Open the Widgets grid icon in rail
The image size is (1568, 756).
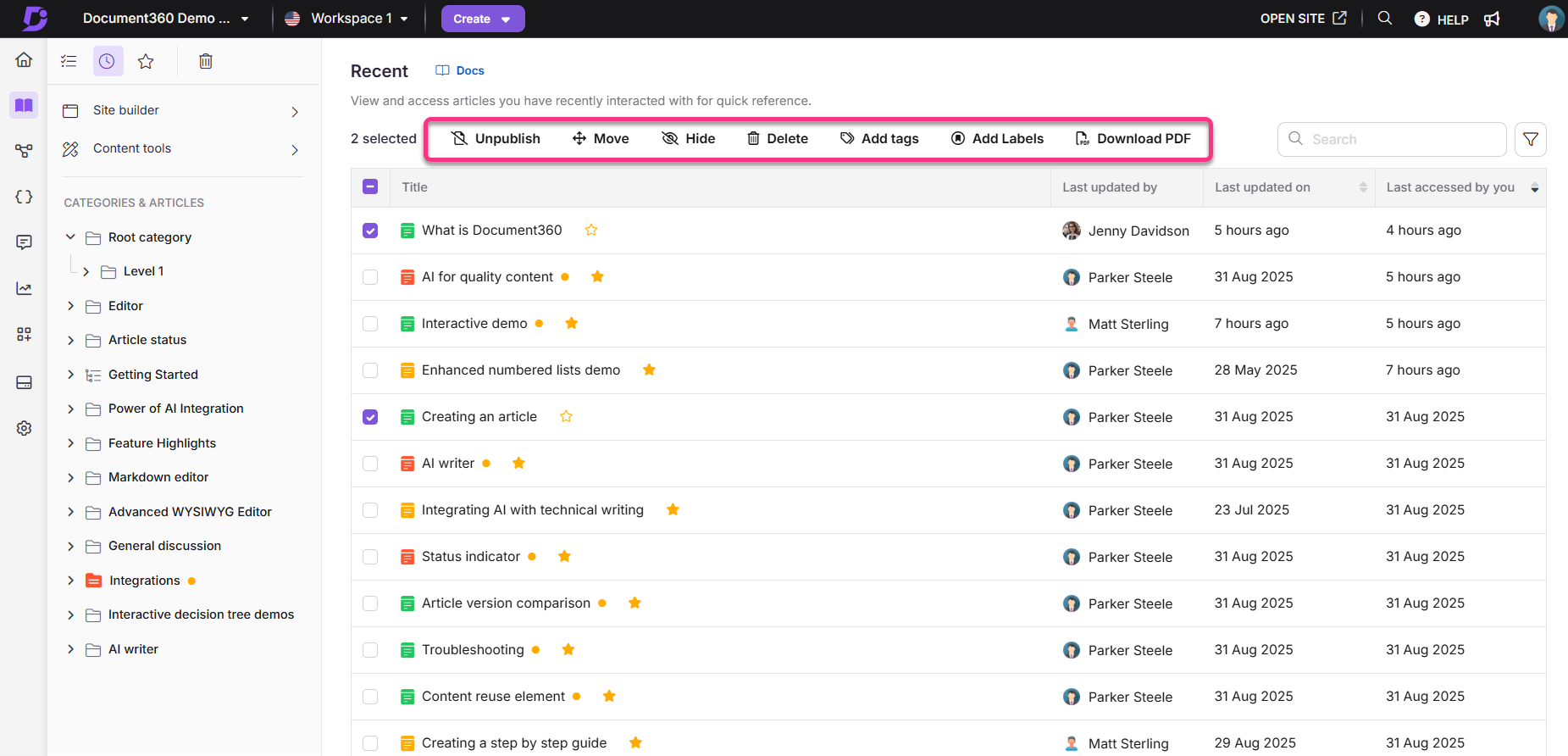pos(24,335)
